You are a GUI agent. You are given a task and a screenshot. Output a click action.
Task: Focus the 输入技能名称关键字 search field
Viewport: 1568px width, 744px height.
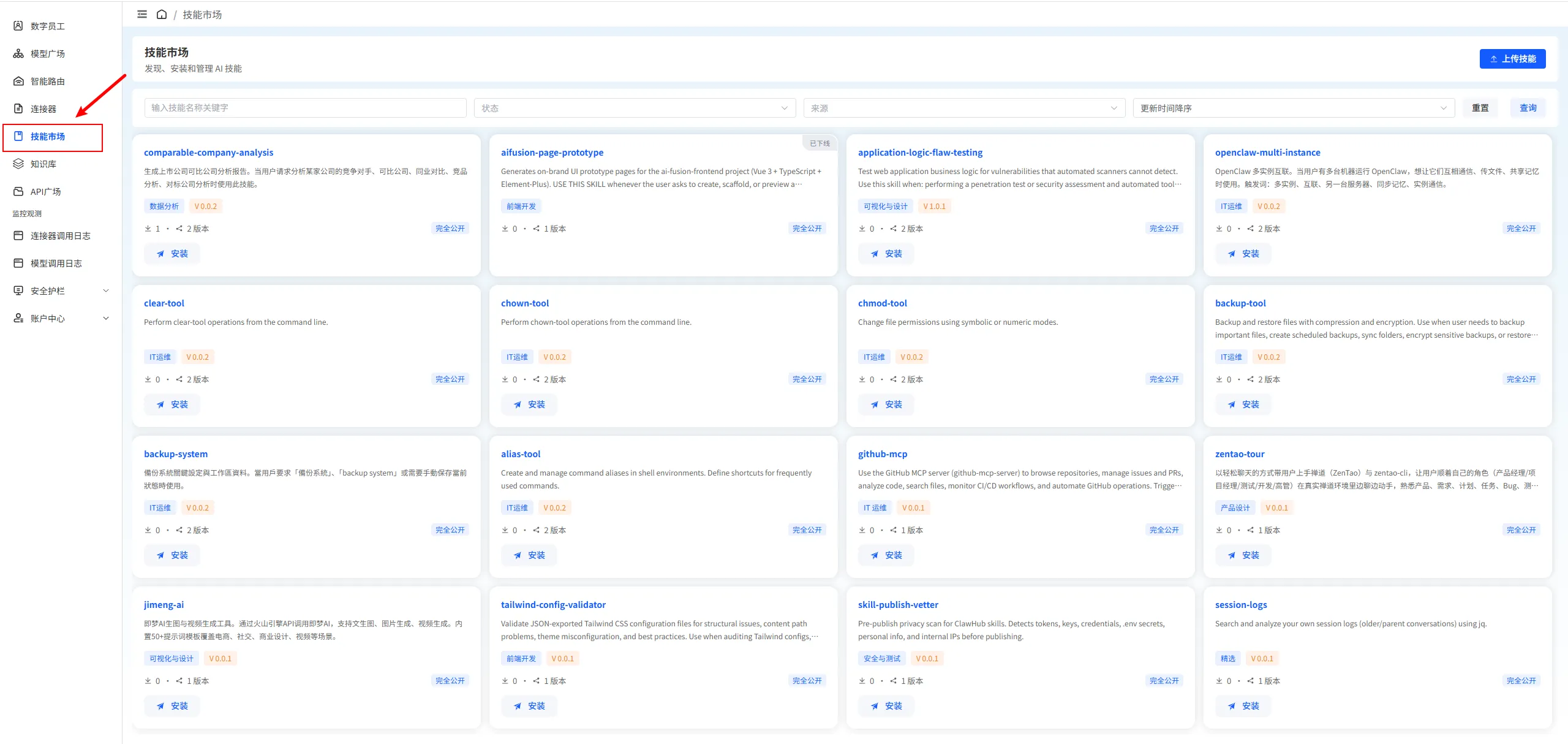coord(305,108)
